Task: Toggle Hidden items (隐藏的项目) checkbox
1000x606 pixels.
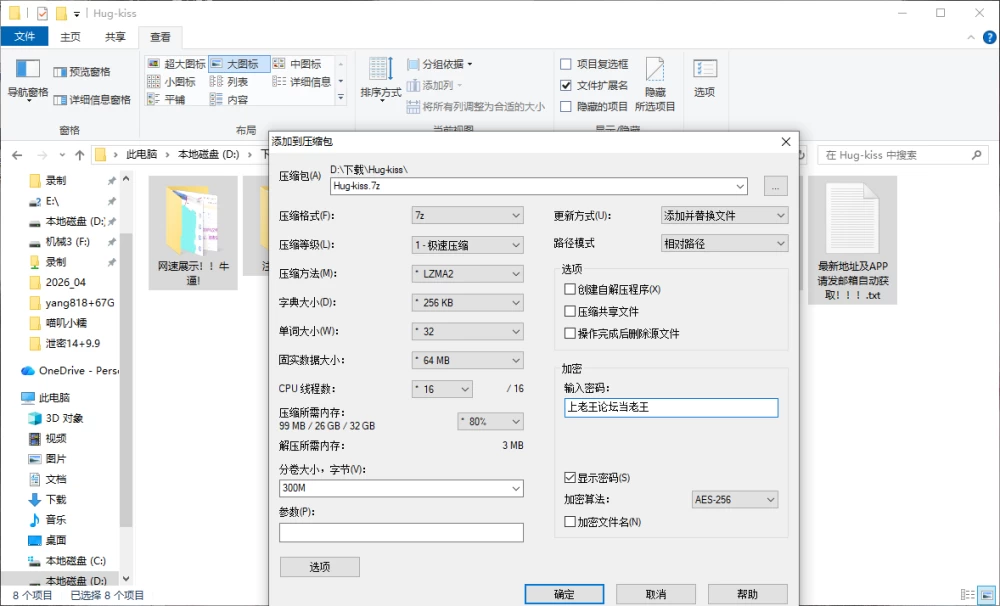Action: 566,107
